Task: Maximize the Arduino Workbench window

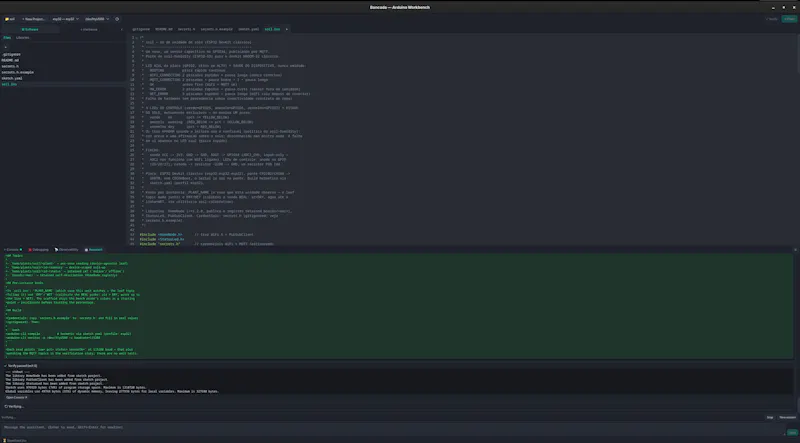Action: click(784, 7)
